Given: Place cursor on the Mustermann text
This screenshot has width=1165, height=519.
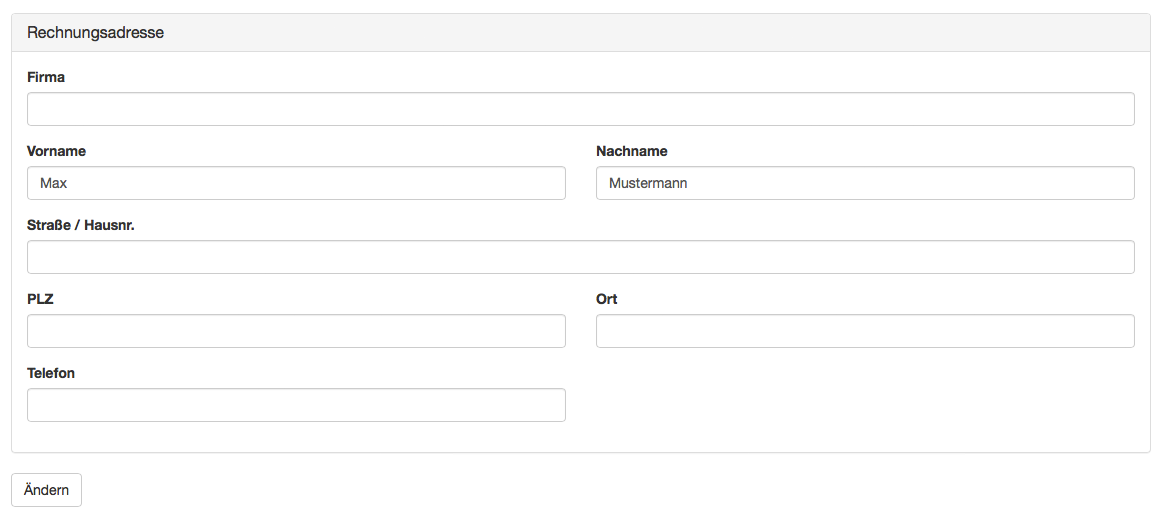Looking at the screenshot, I should point(648,183).
